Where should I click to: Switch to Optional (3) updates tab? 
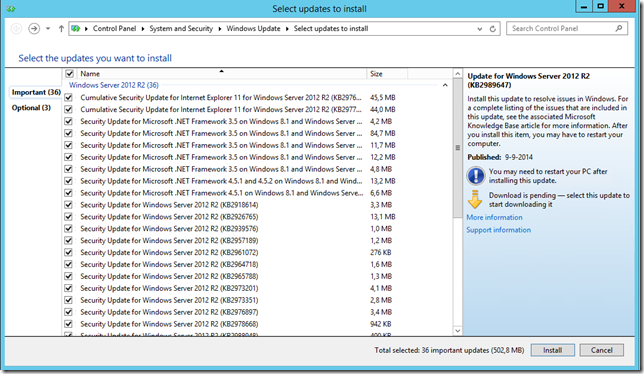[31, 108]
